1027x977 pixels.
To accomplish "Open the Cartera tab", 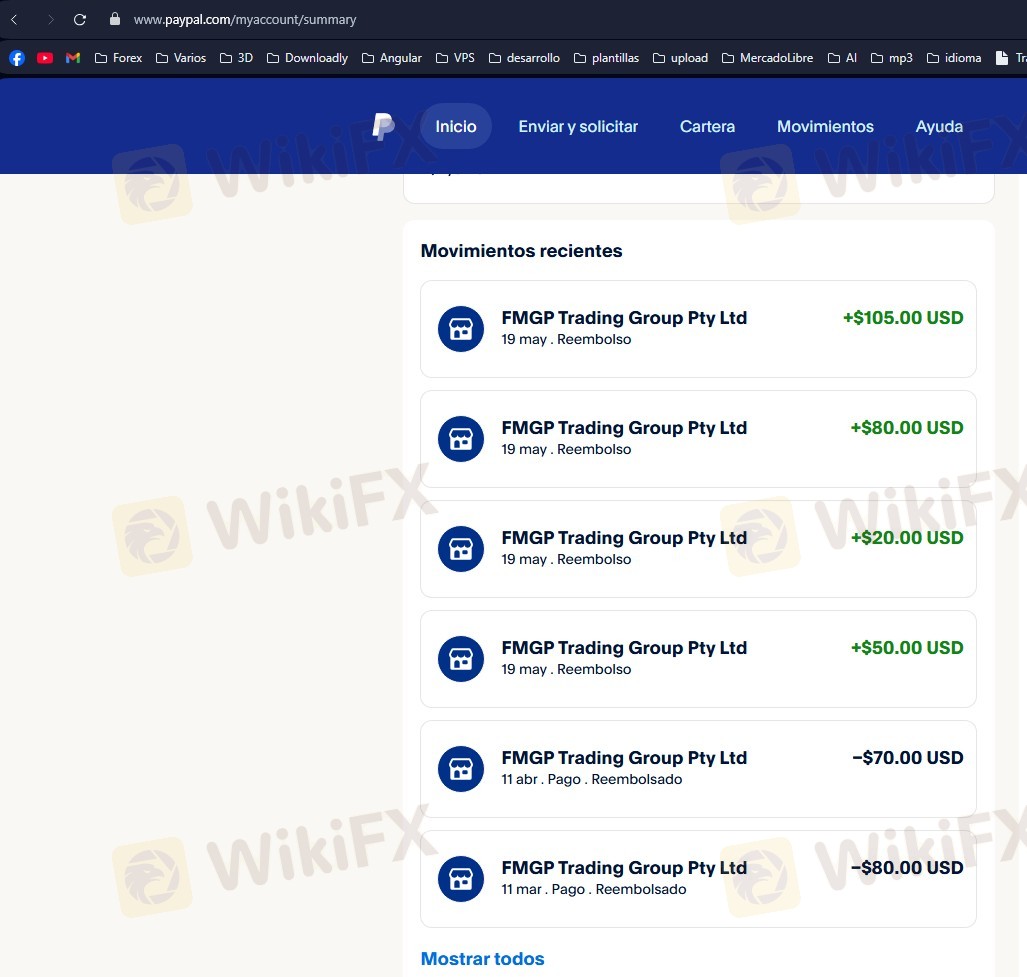I will pyautogui.click(x=707, y=126).
